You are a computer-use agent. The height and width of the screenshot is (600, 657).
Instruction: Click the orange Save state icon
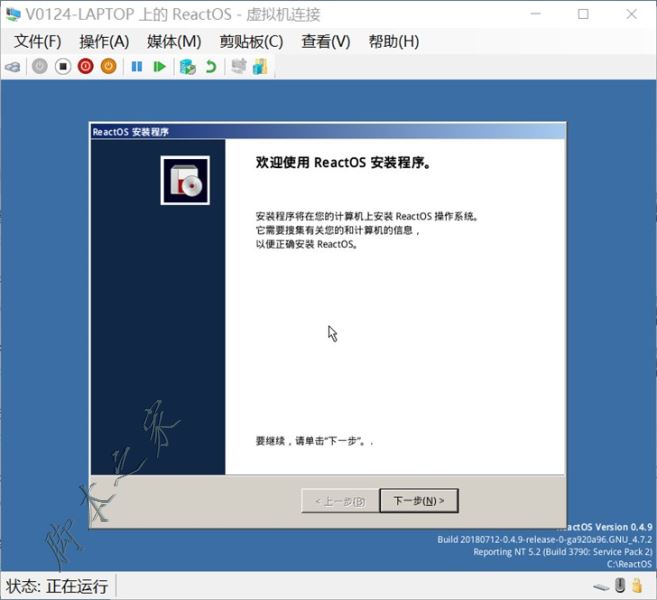tap(108, 67)
